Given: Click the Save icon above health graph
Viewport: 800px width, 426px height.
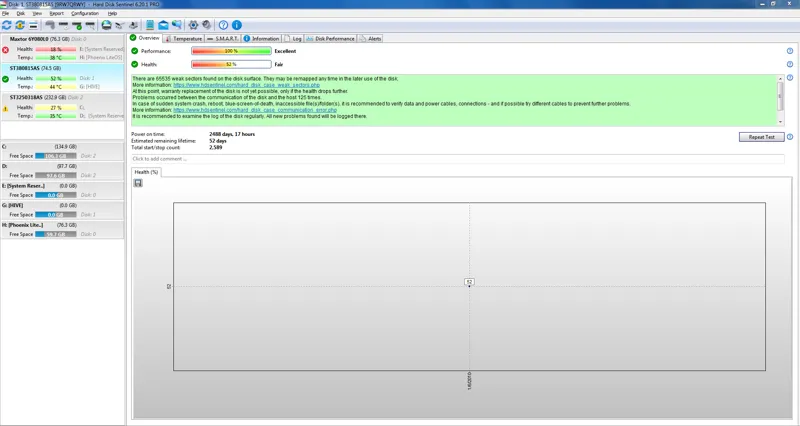Looking at the screenshot, I should tap(138, 183).
